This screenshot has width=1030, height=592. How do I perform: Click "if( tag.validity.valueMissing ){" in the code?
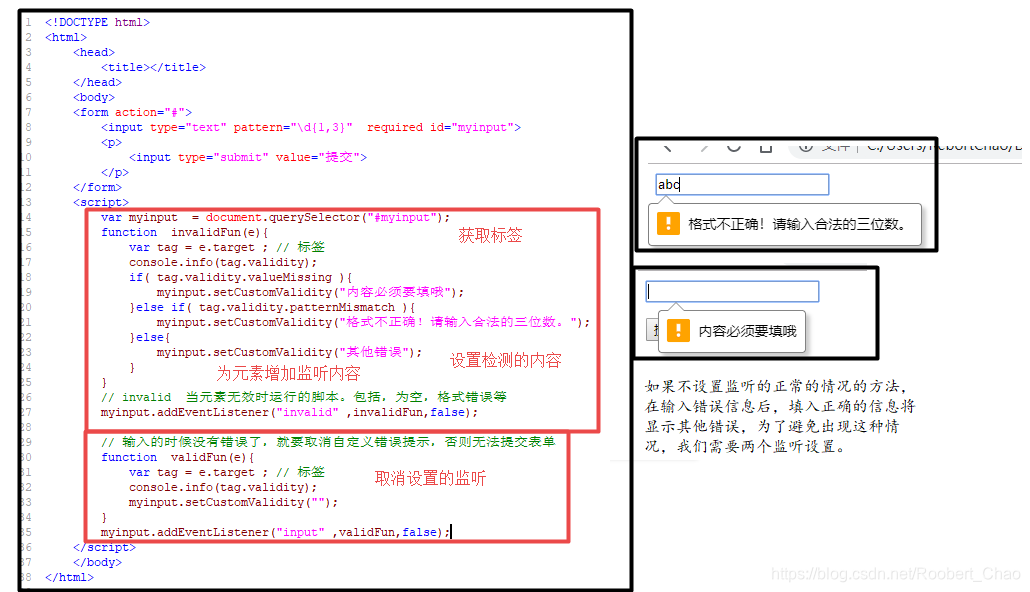coord(240,277)
